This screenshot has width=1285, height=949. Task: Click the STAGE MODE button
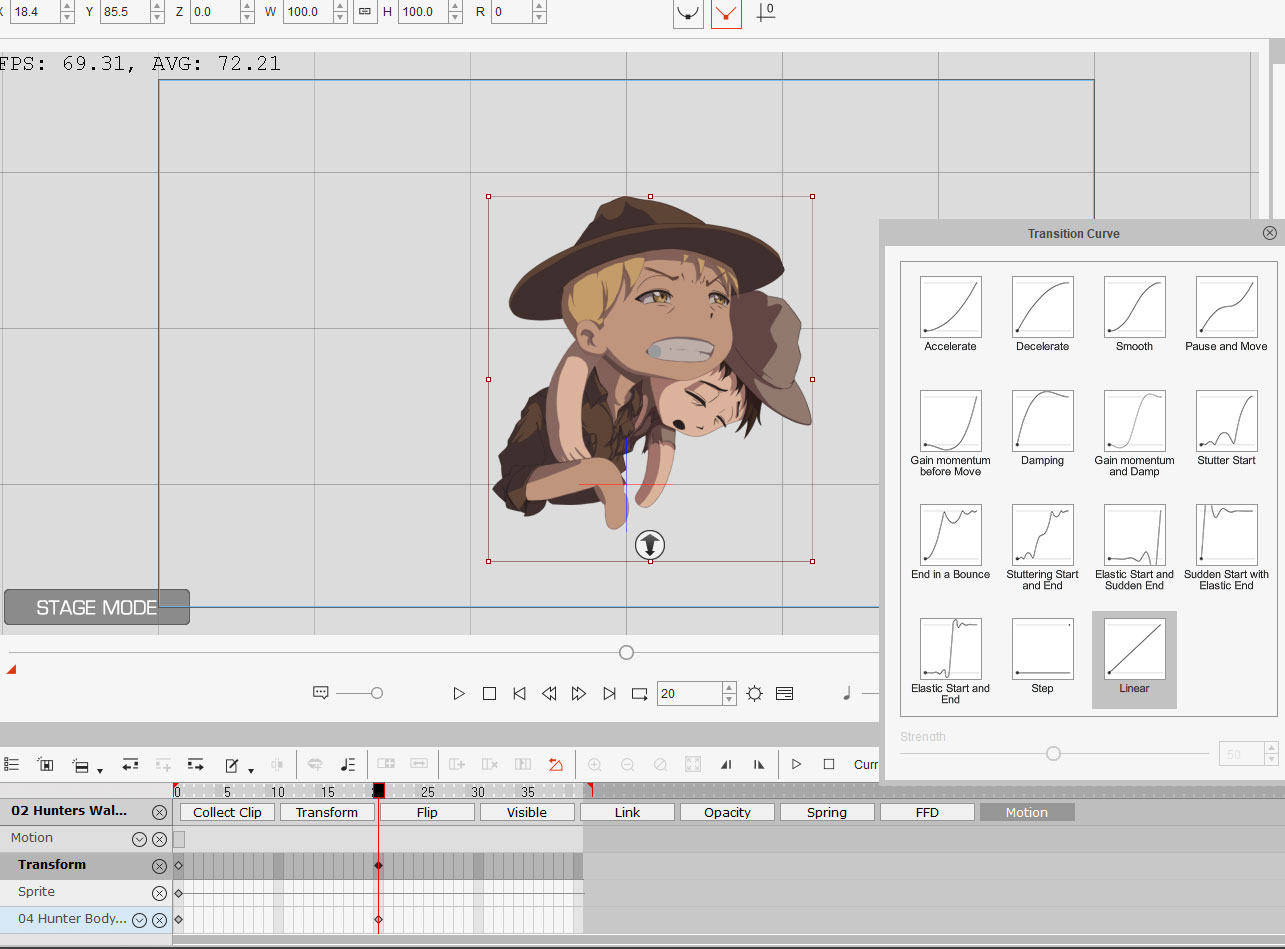[x=97, y=607]
